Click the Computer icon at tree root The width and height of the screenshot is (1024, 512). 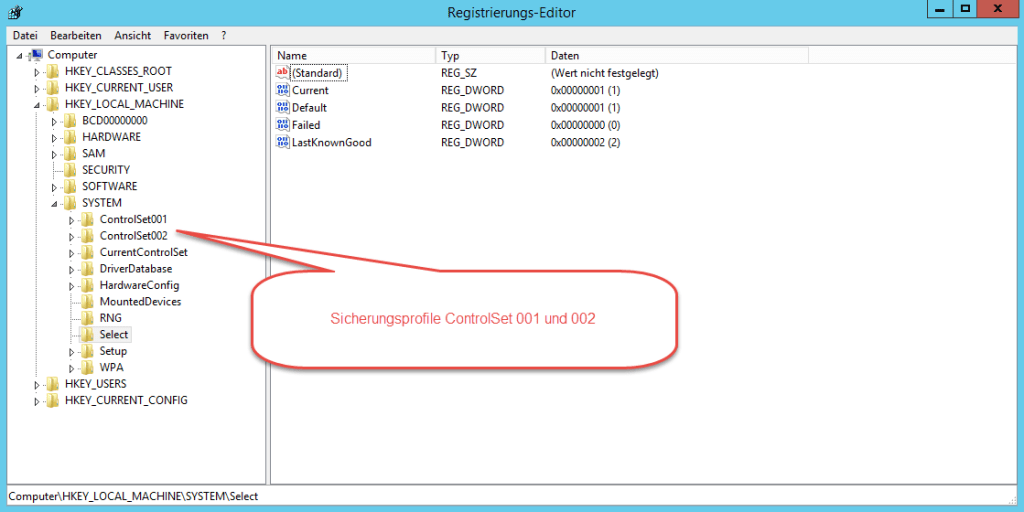coord(36,55)
